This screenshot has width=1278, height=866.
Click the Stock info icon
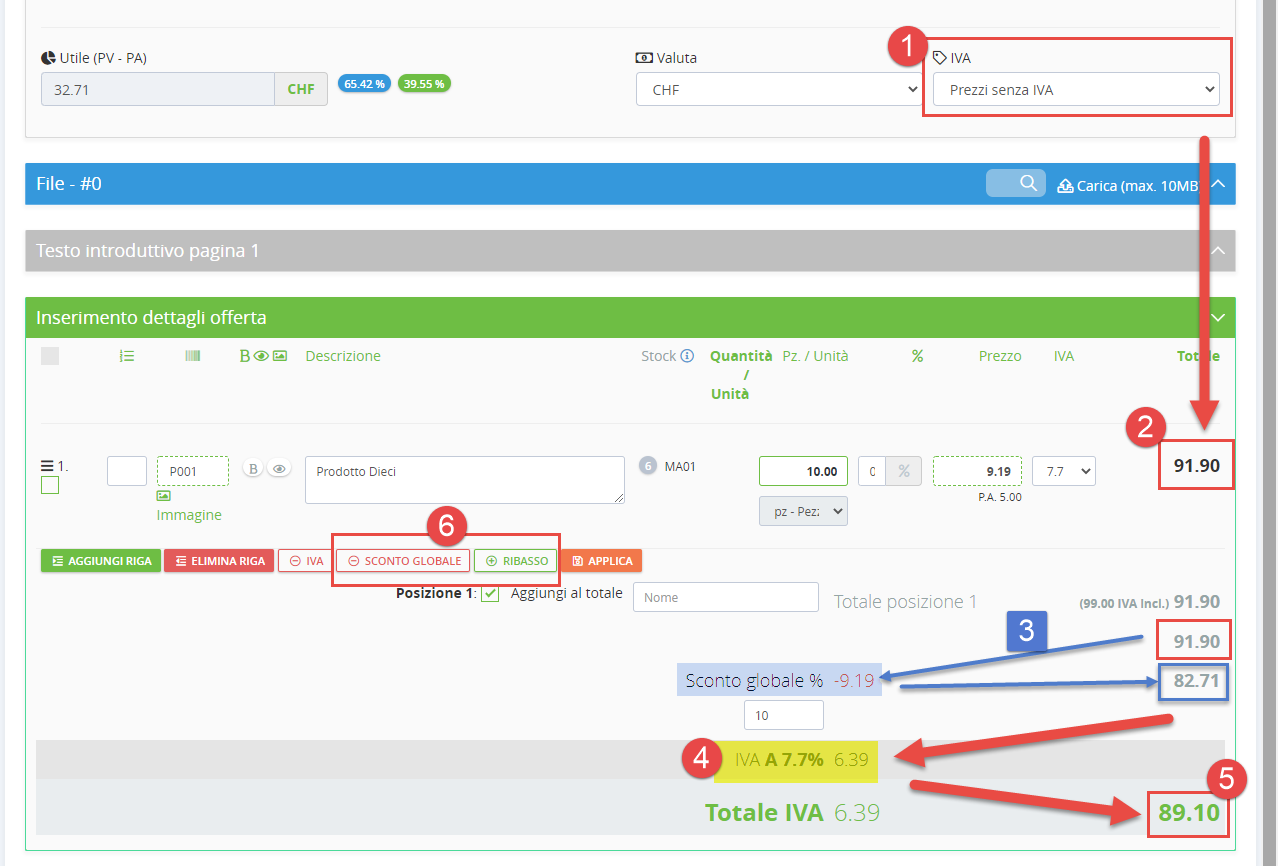687,356
